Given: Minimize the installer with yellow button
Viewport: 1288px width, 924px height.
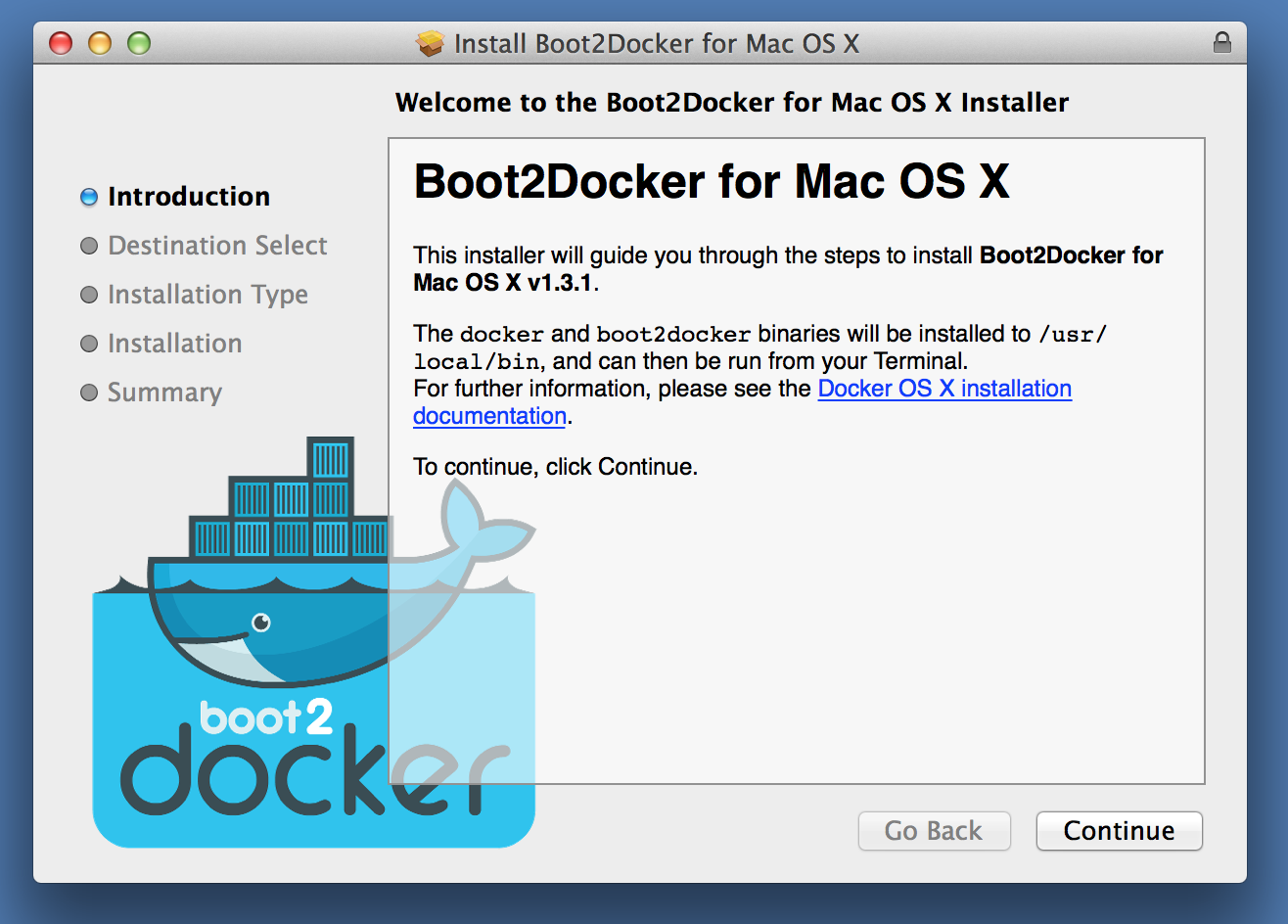Looking at the screenshot, I should [100, 43].
